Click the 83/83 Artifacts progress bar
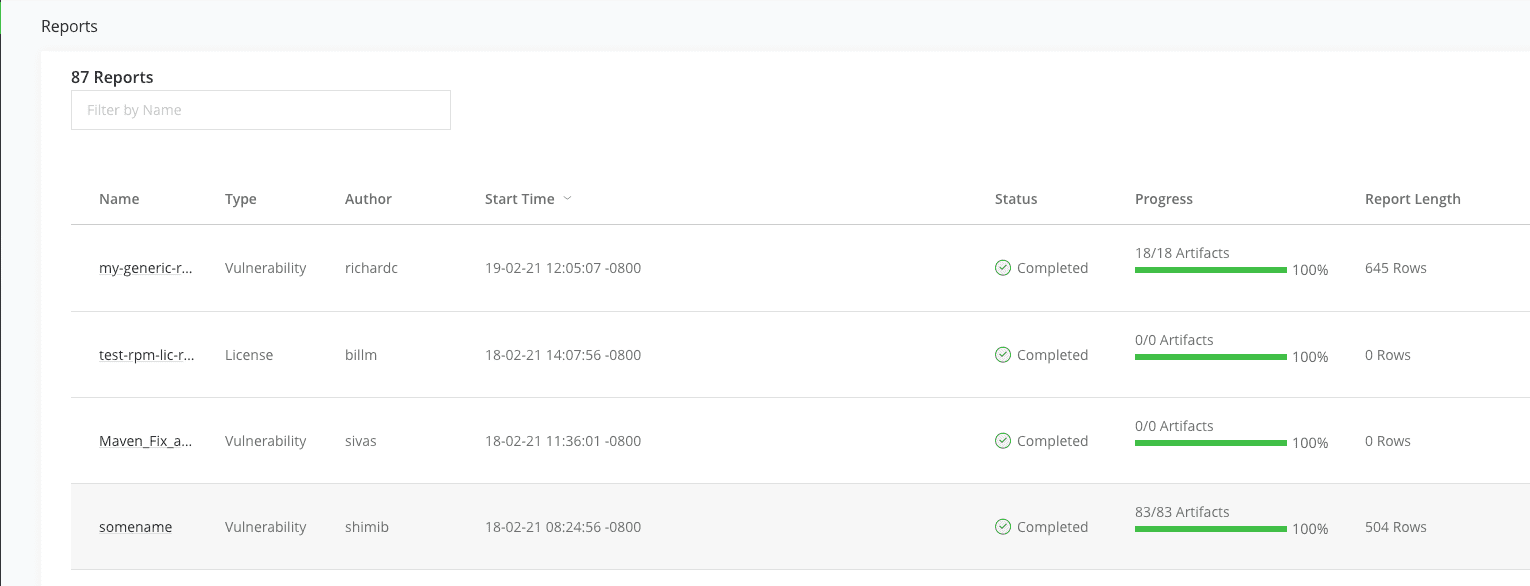Viewport: 1530px width, 586px height. click(1210, 529)
